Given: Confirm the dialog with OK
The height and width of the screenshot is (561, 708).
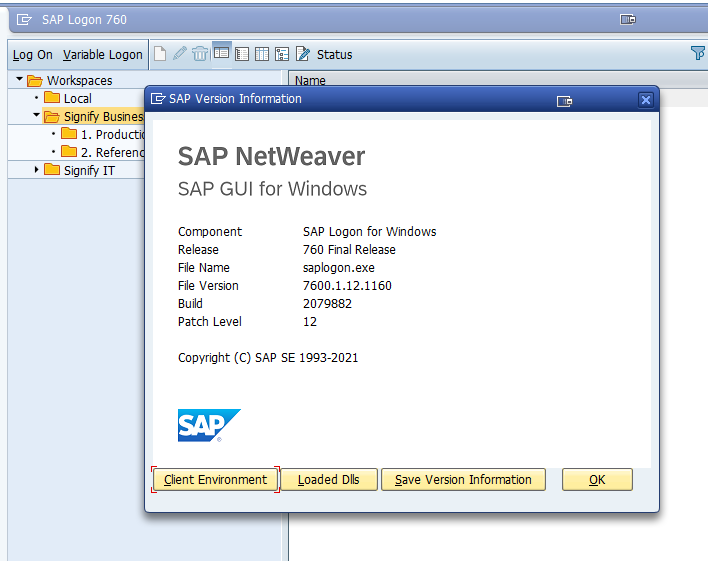Looking at the screenshot, I should pos(597,479).
